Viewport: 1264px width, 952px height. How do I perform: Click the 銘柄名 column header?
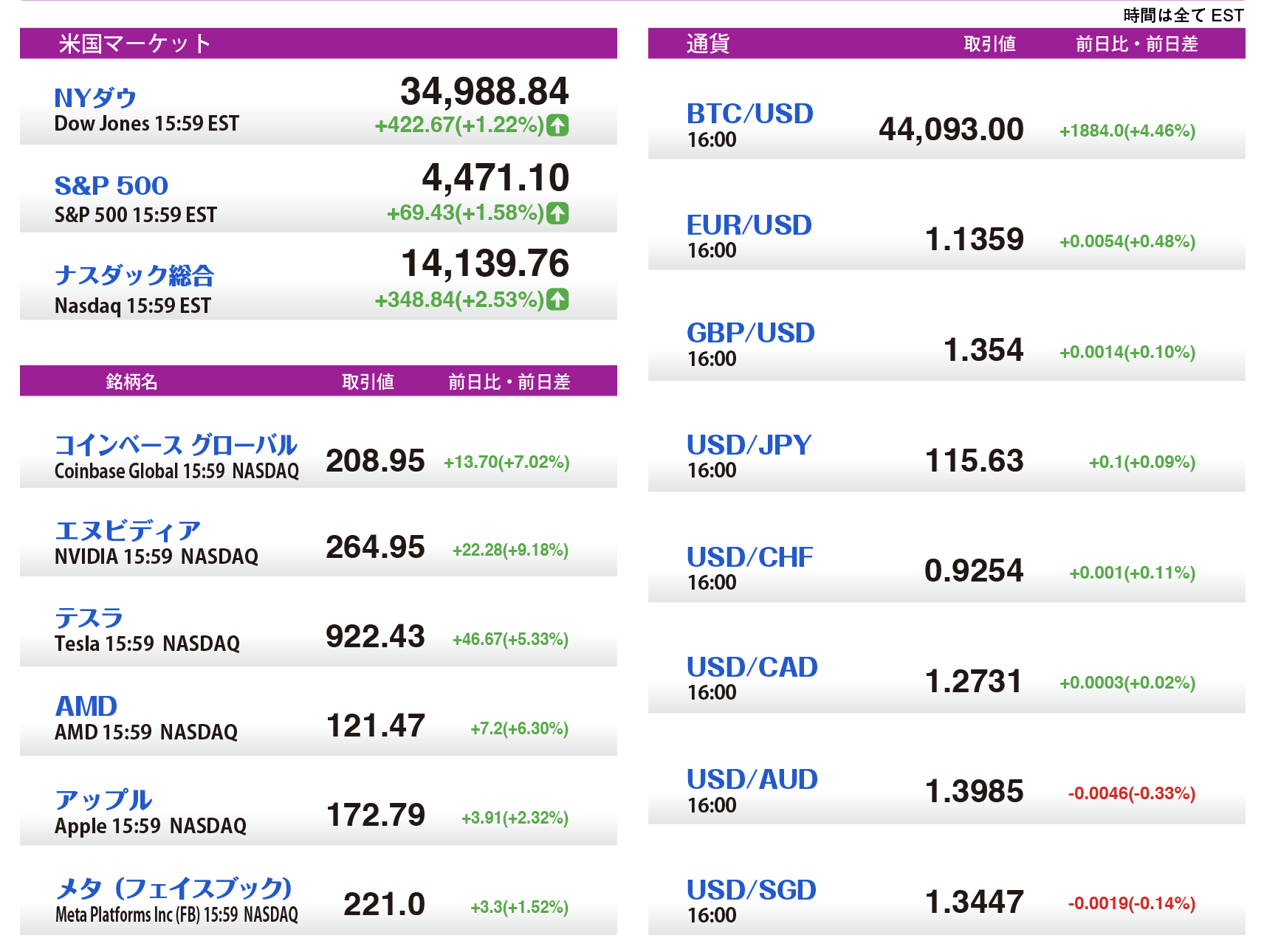click(x=131, y=382)
